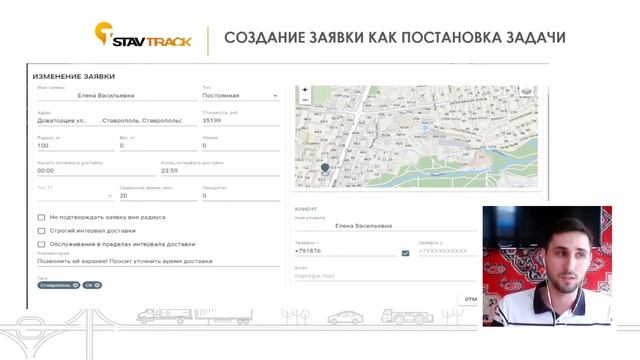
Task: Remove the СК tag chip
Action: pos(97,285)
